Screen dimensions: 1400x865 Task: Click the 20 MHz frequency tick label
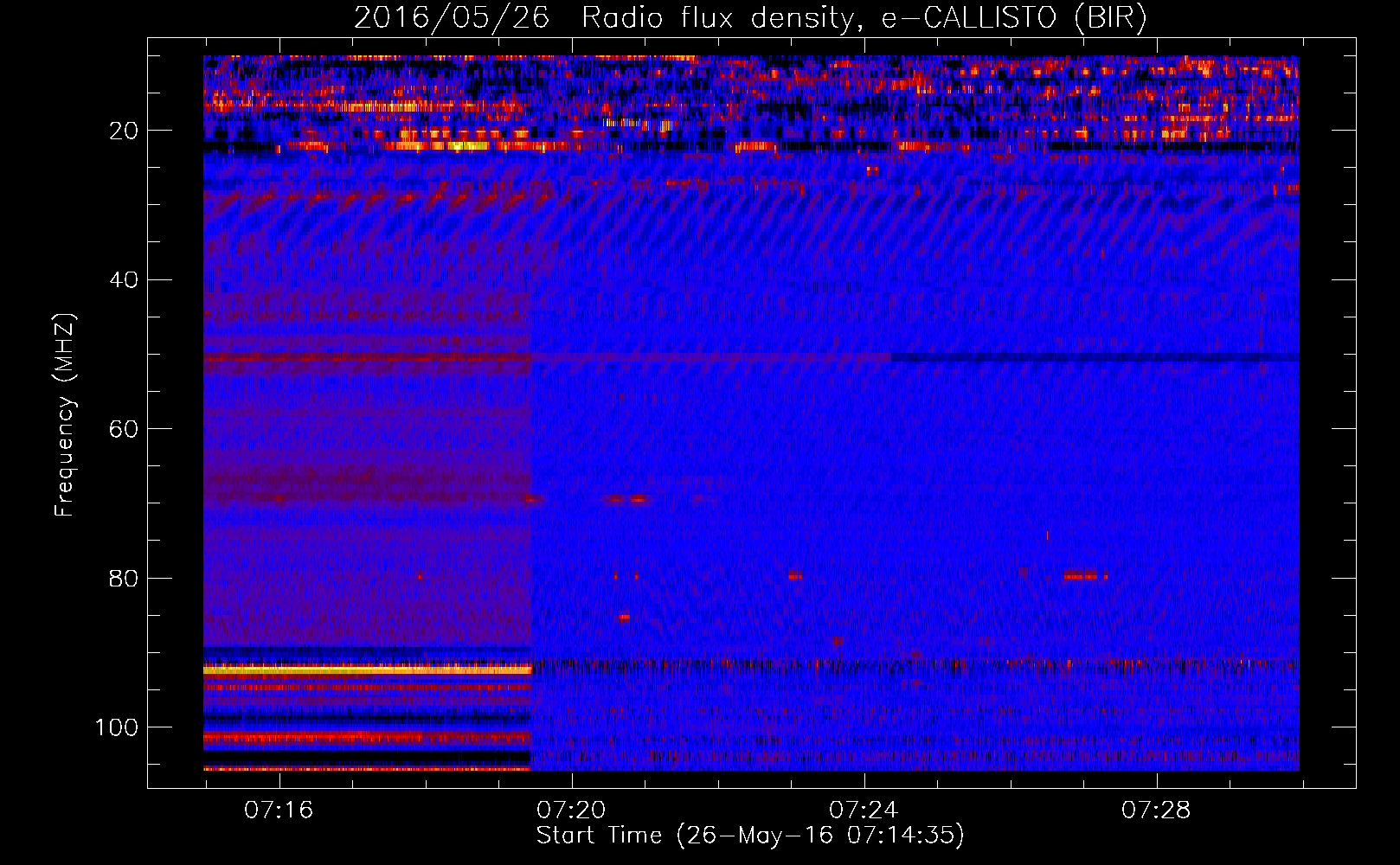pos(125,131)
